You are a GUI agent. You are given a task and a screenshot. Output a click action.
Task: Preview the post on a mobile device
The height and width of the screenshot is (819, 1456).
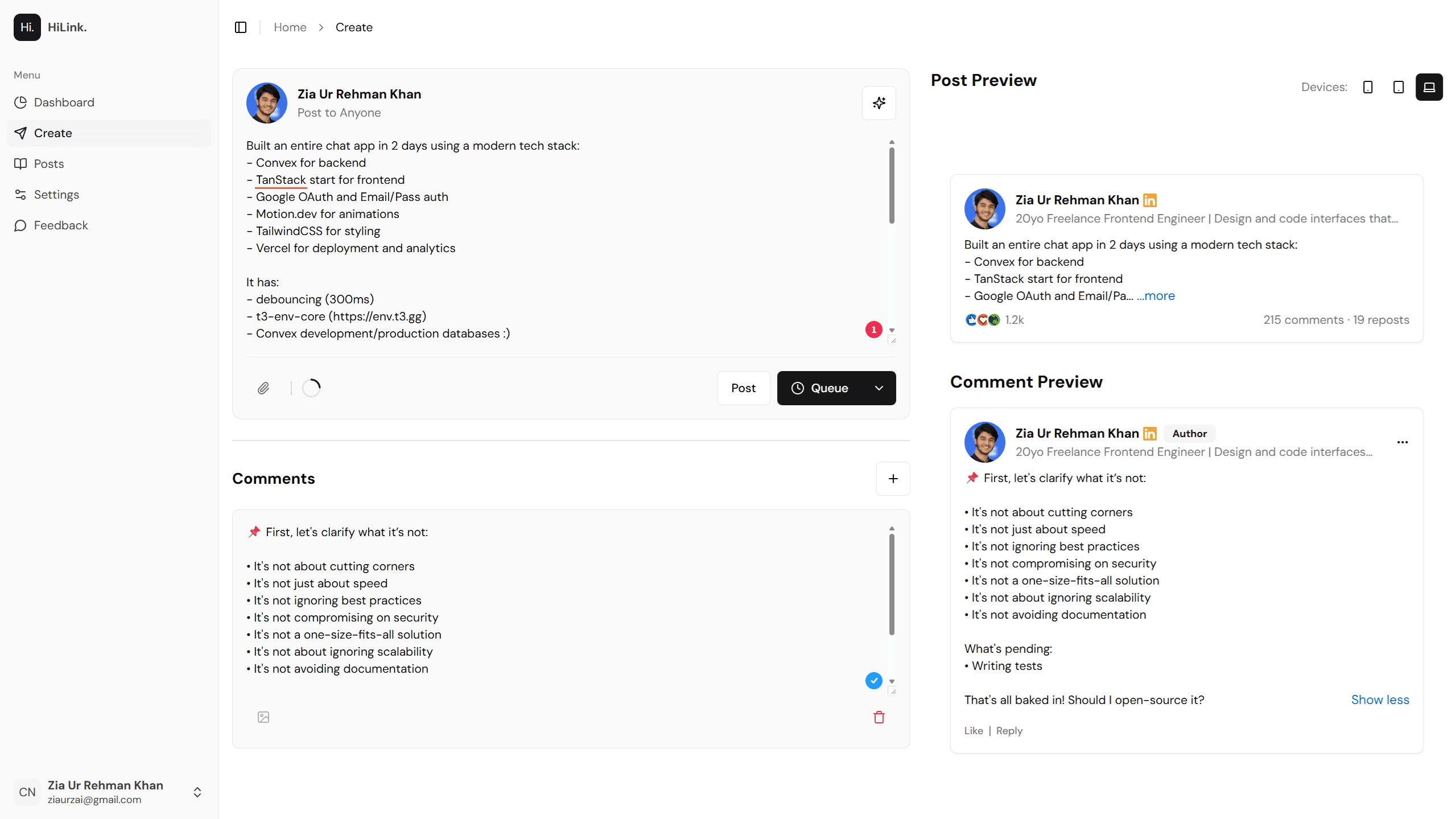coord(1368,87)
